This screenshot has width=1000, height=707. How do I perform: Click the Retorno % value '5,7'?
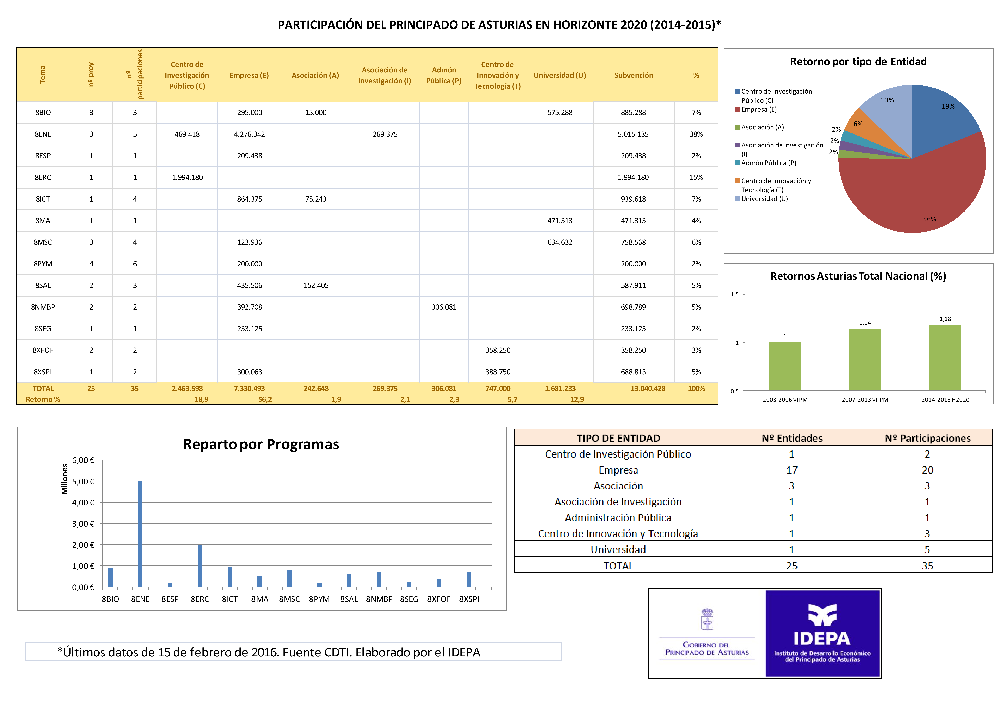[512, 400]
